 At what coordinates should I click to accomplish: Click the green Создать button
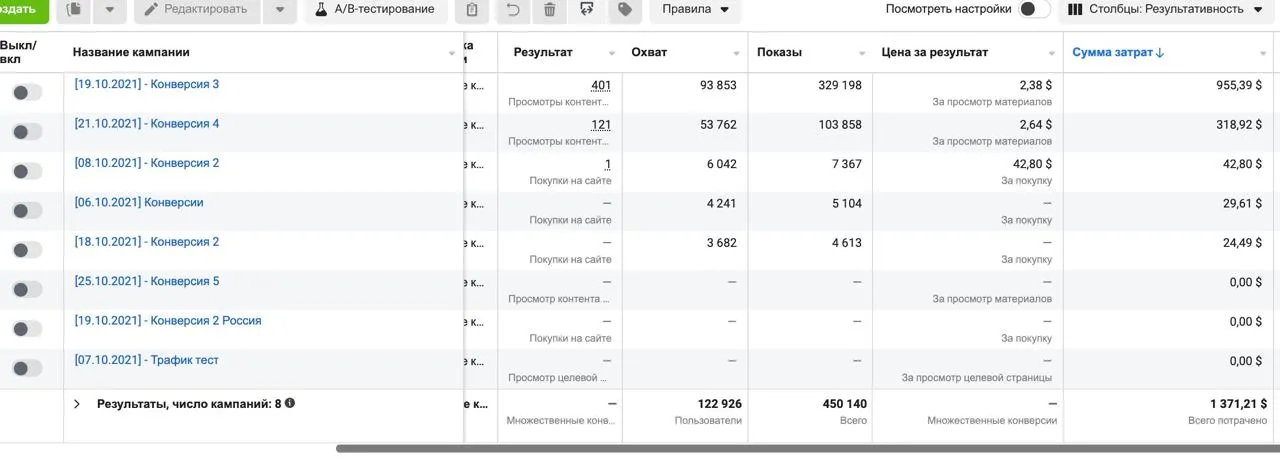(x=22, y=10)
